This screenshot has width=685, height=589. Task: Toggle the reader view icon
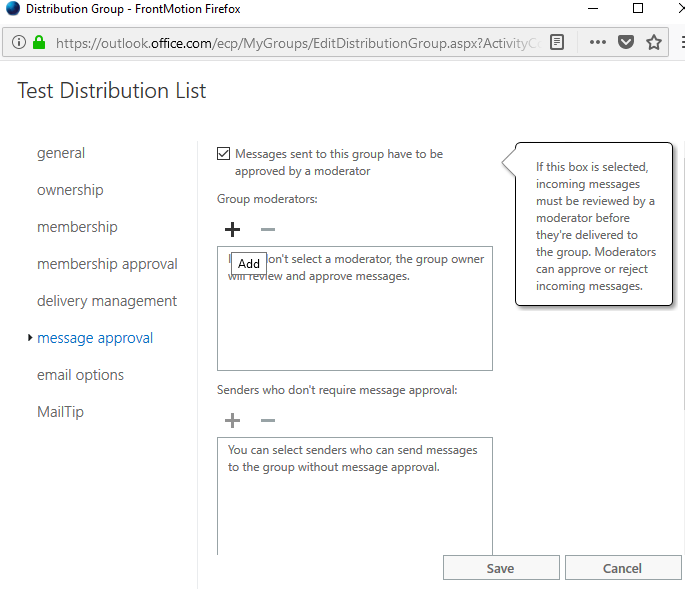click(558, 43)
